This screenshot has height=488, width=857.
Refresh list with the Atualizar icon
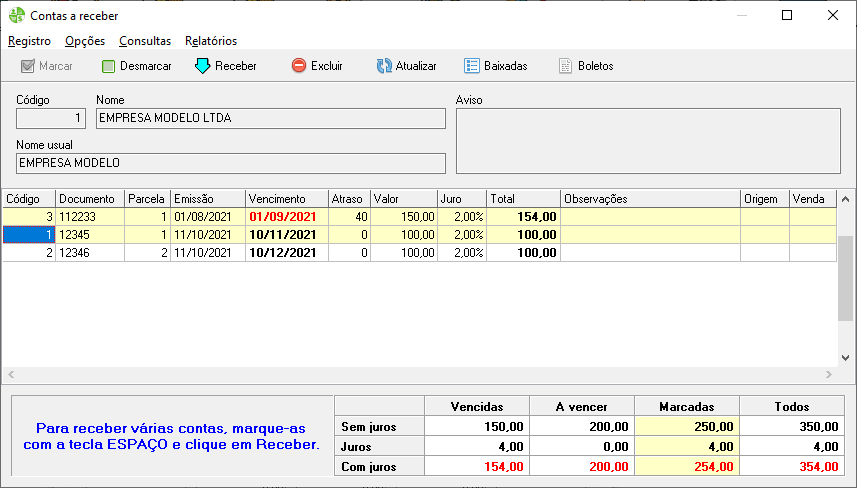click(384, 66)
